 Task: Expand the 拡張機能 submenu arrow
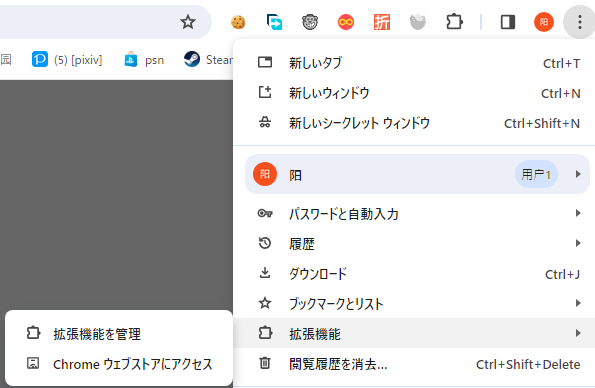[x=578, y=333]
